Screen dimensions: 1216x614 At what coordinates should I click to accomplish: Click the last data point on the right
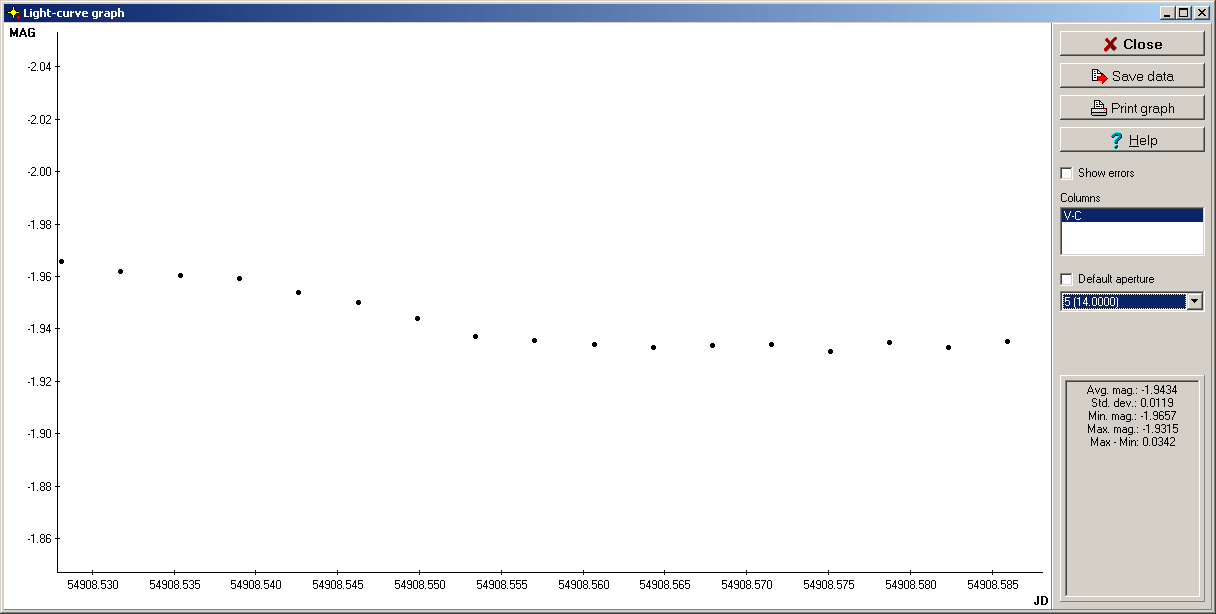[x=1007, y=341]
